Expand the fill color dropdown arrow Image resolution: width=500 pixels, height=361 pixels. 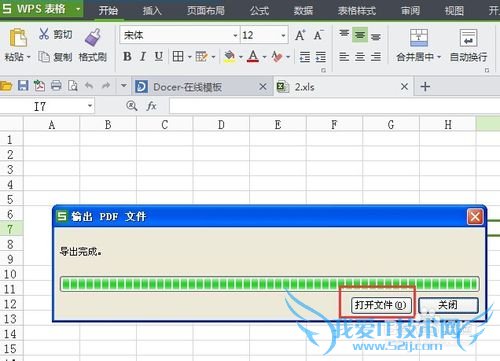(x=240, y=57)
